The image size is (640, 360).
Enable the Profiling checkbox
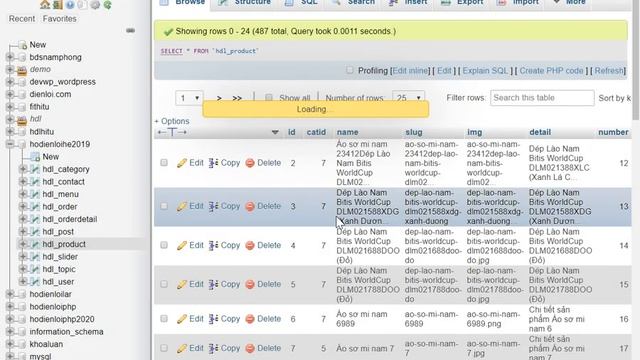tap(350, 70)
